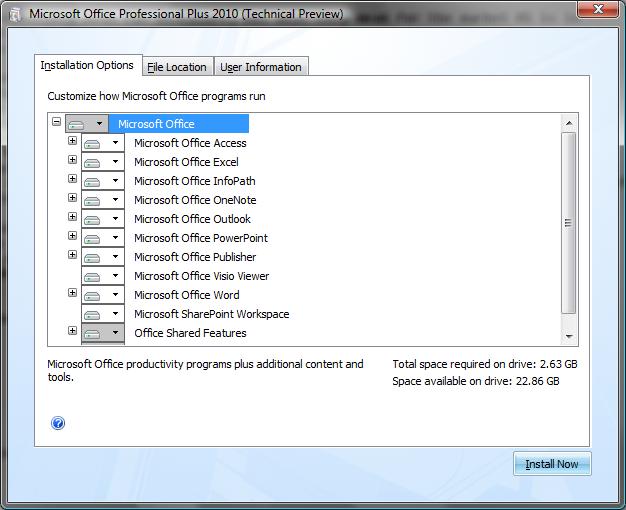This screenshot has height=510, width=626.
Task: Select Microsoft Office PowerPoint in the tree
Action: pos(201,238)
